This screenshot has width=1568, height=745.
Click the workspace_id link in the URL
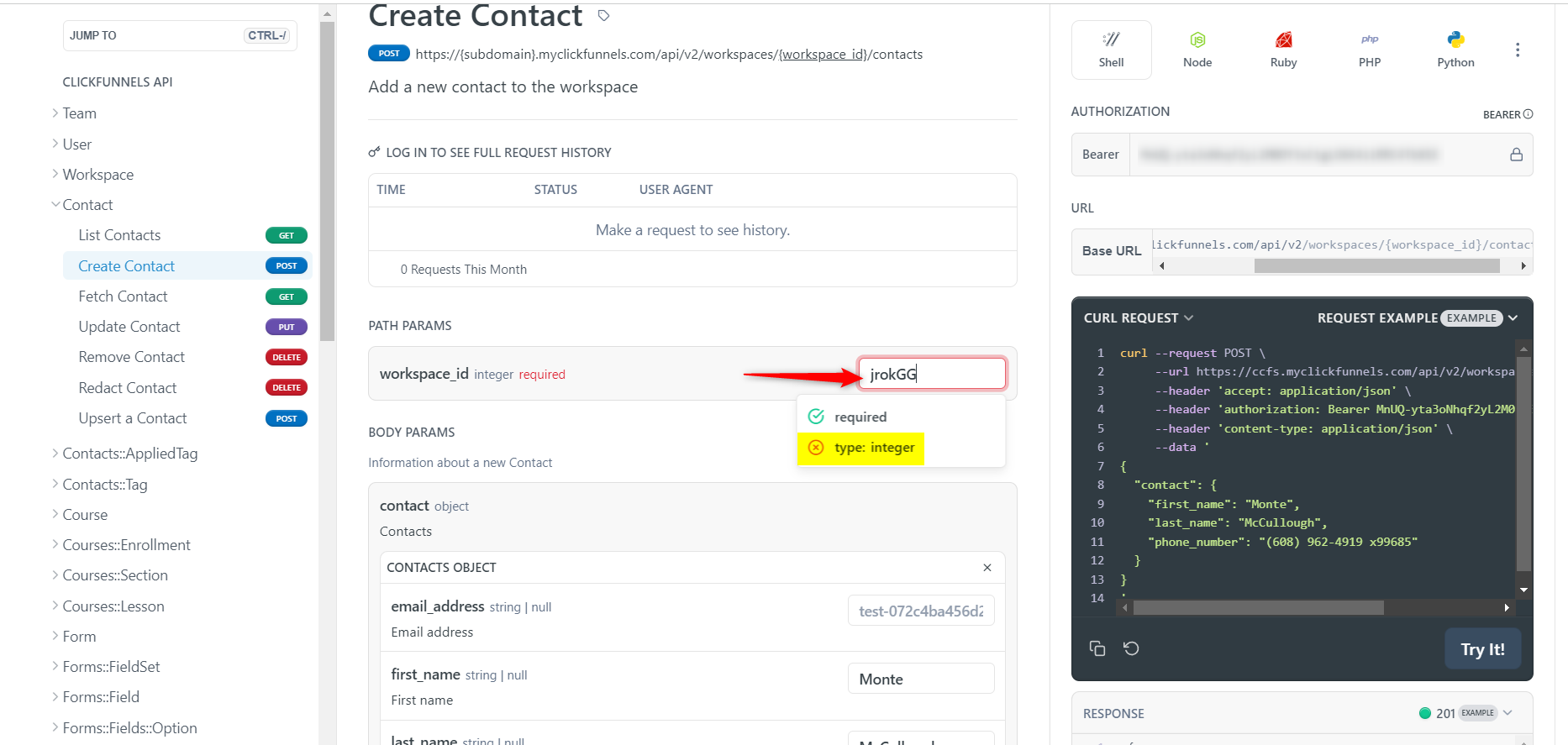click(823, 55)
